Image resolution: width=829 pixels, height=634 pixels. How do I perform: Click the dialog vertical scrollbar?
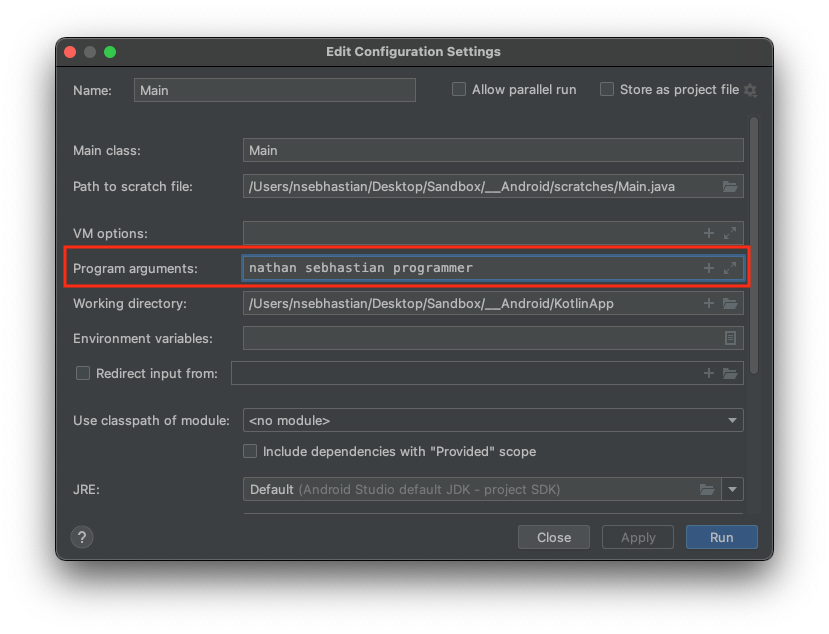click(x=754, y=245)
